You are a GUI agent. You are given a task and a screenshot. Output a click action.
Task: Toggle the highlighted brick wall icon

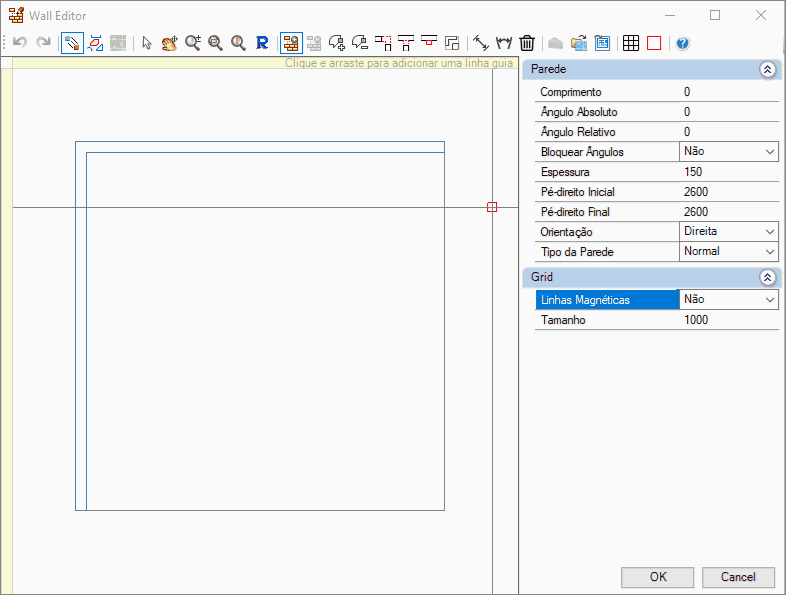[291, 43]
